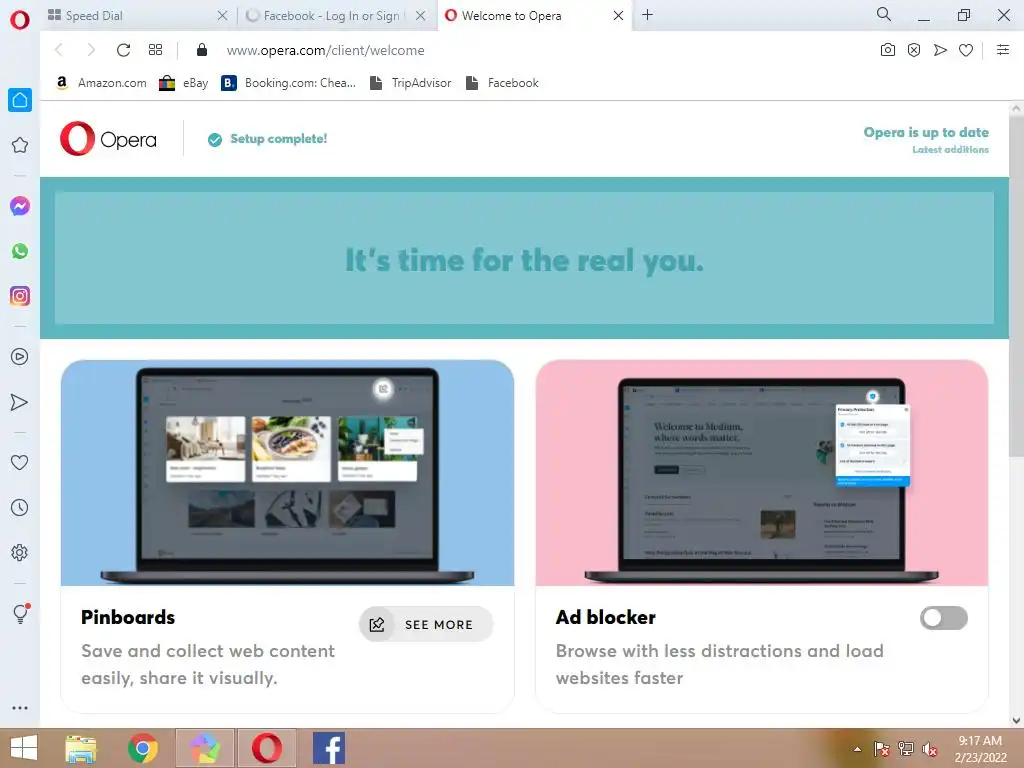Viewport: 1024px width, 768px height.
Task: Open Chrome from taskbar
Action: (143, 748)
